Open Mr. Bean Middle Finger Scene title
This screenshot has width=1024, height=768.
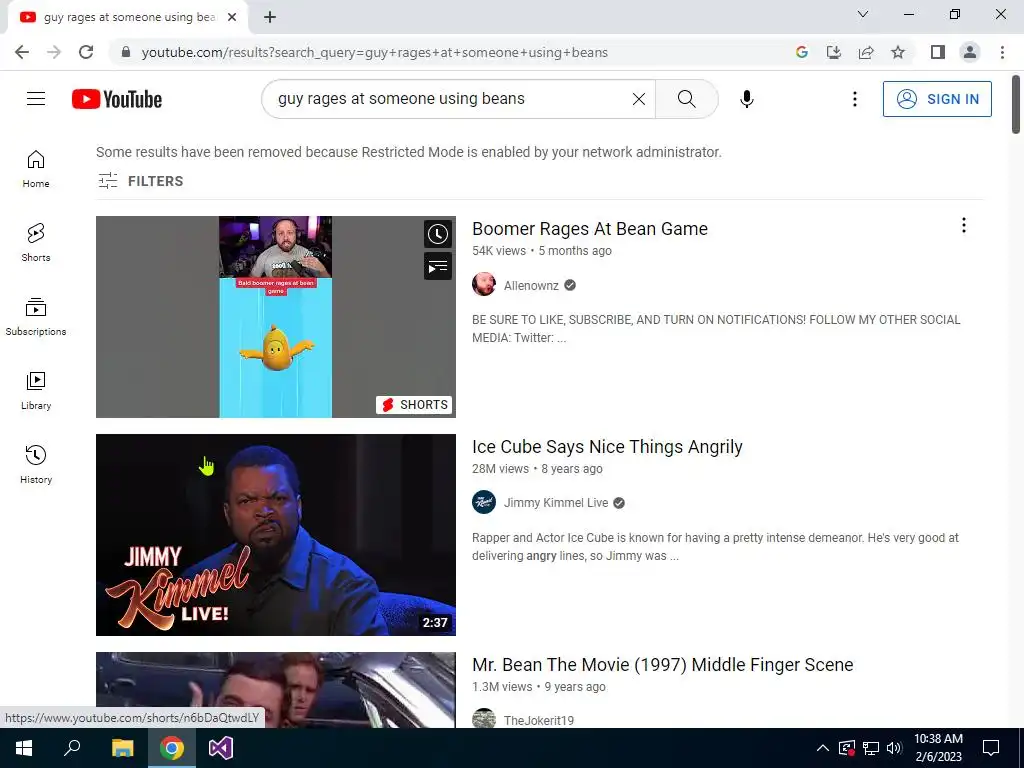[663, 665]
